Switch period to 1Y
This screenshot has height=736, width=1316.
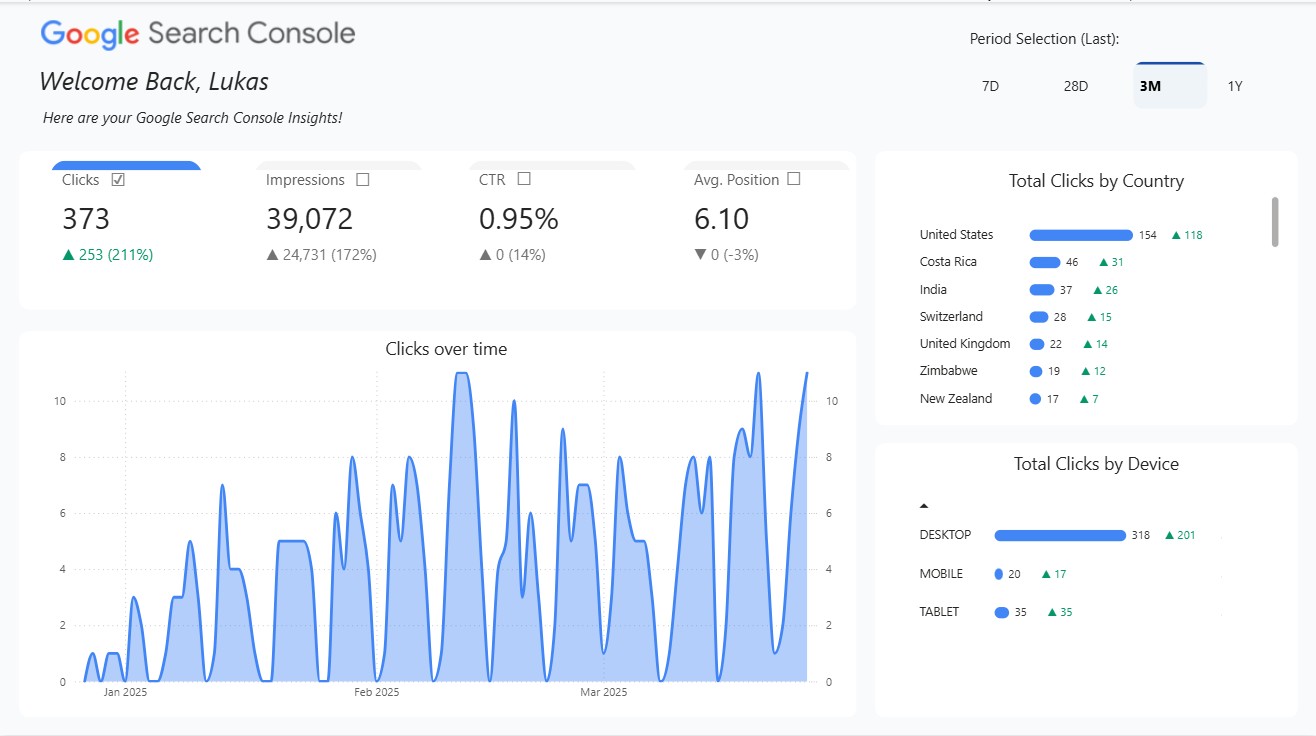coord(1234,85)
